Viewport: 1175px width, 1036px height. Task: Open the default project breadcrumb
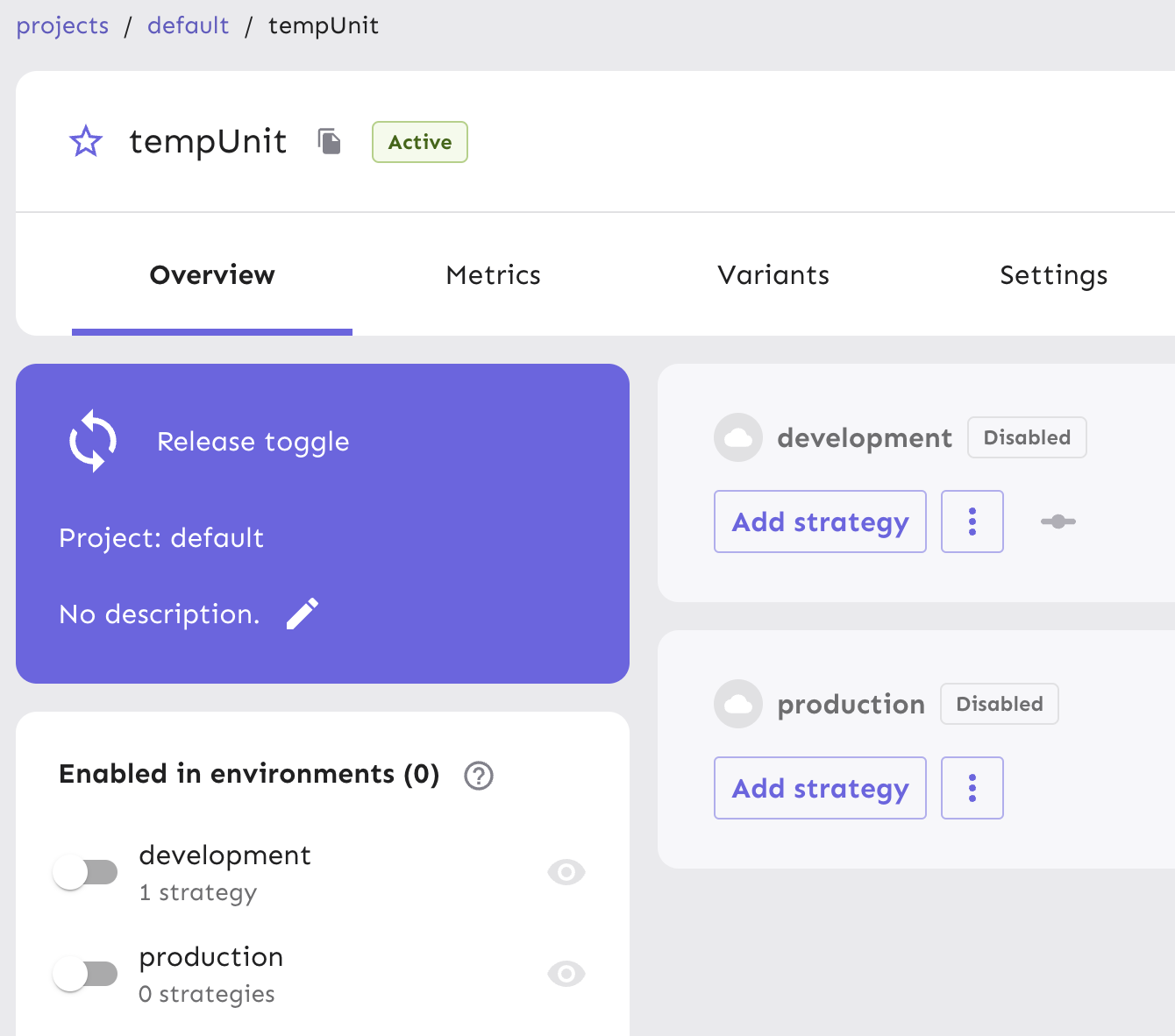(189, 25)
